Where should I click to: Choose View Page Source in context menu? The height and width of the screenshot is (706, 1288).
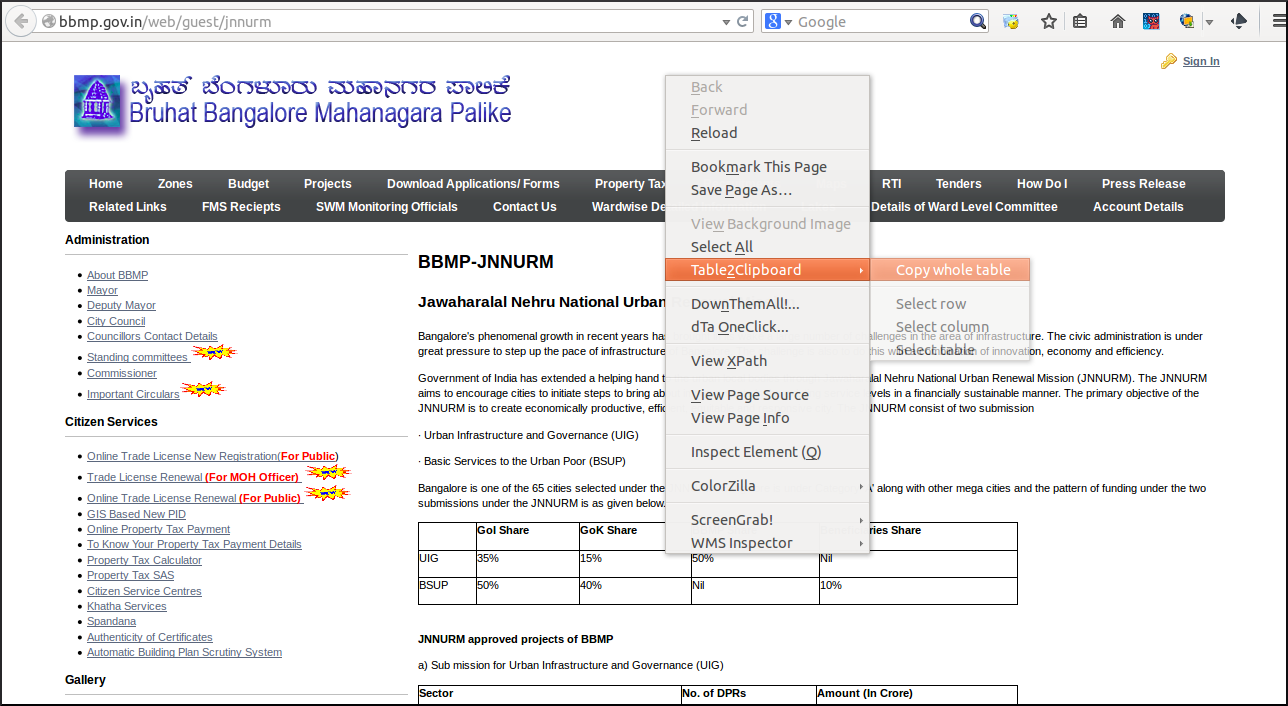tap(768, 395)
